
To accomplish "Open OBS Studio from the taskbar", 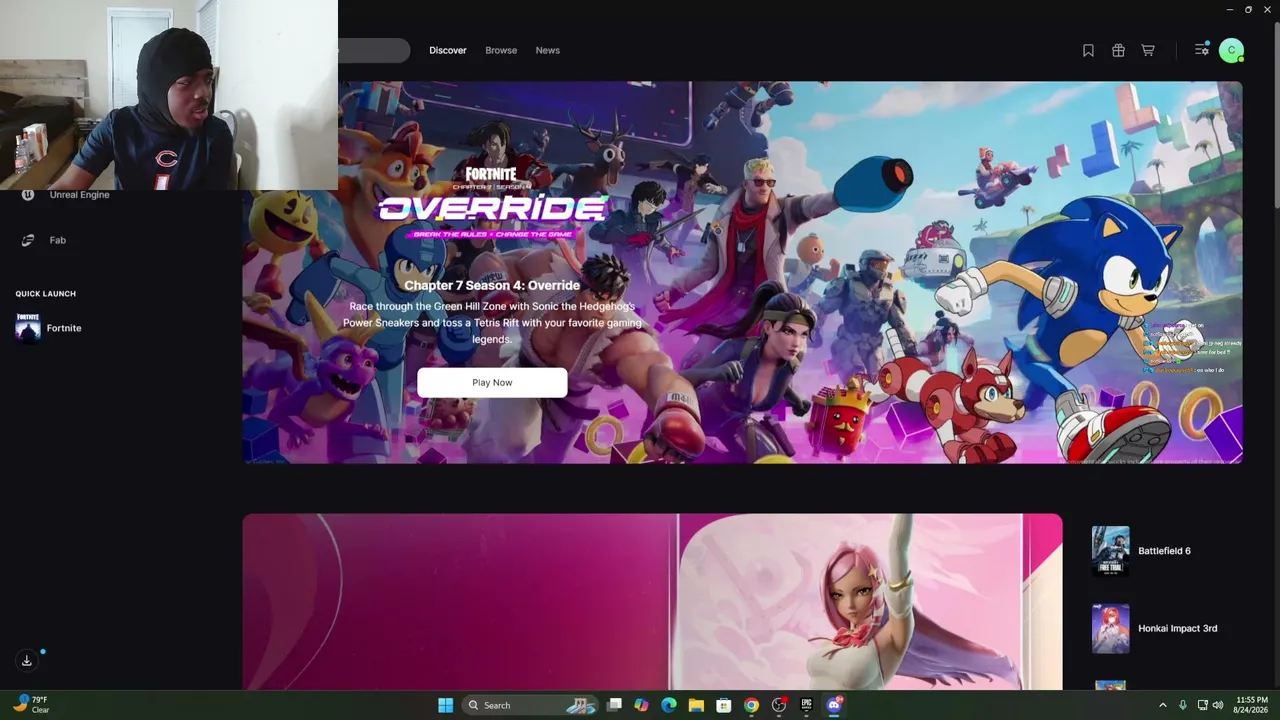I will point(779,705).
